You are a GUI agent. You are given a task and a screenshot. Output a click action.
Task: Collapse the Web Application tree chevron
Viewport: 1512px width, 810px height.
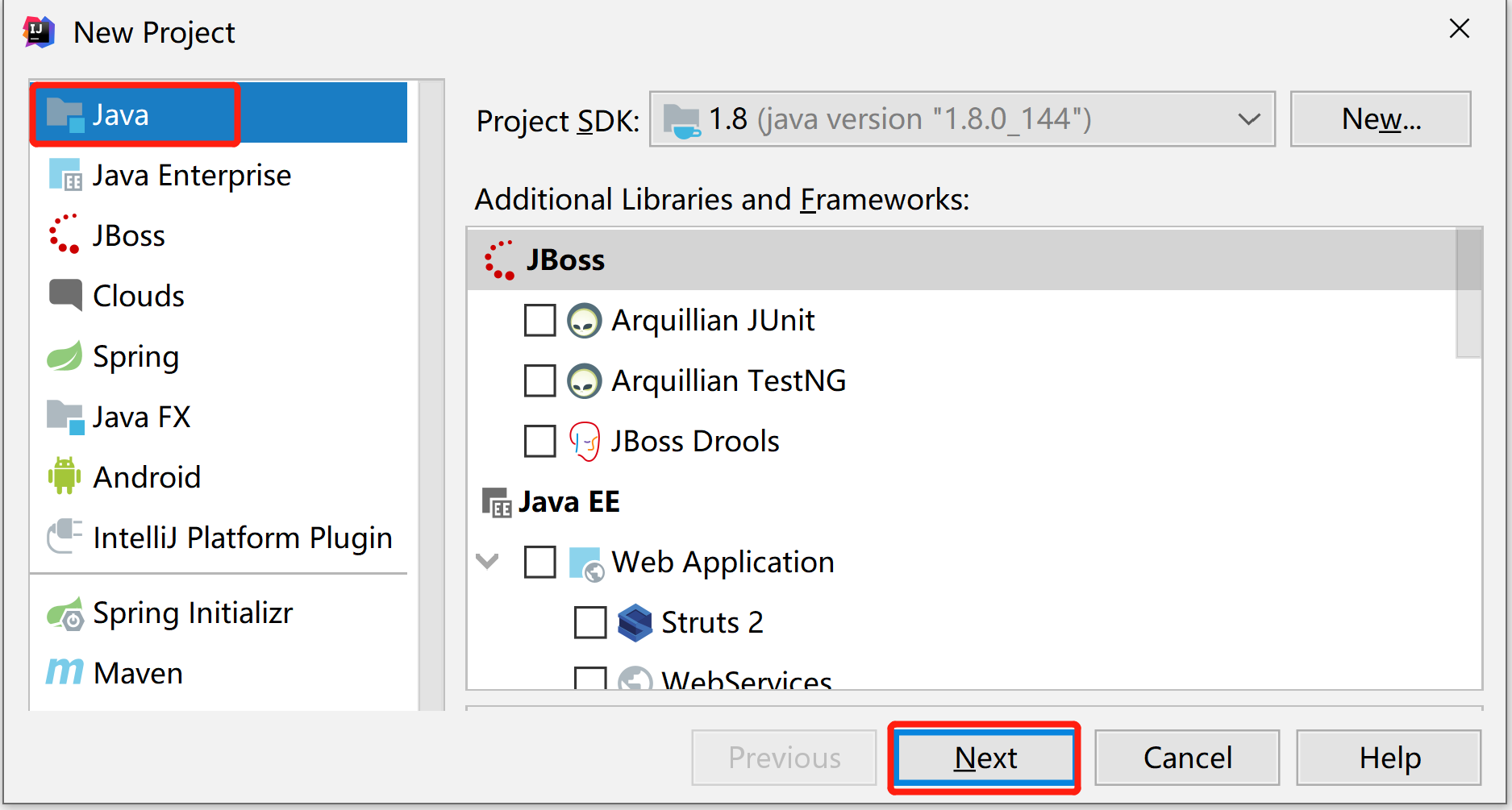[x=488, y=561]
